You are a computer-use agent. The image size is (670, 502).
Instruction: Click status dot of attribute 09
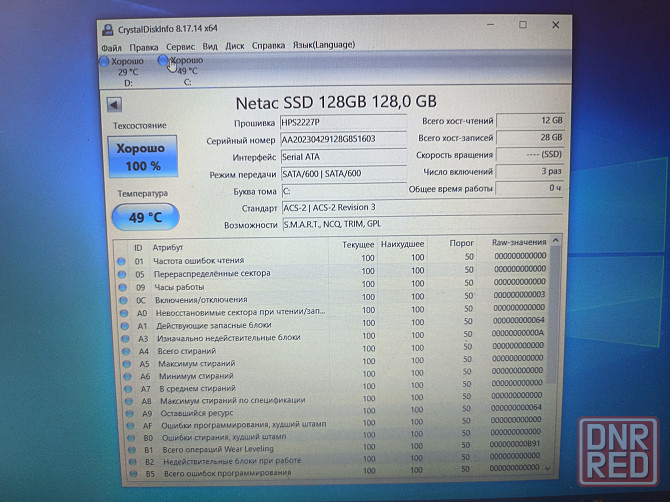(x=123, y=288)
